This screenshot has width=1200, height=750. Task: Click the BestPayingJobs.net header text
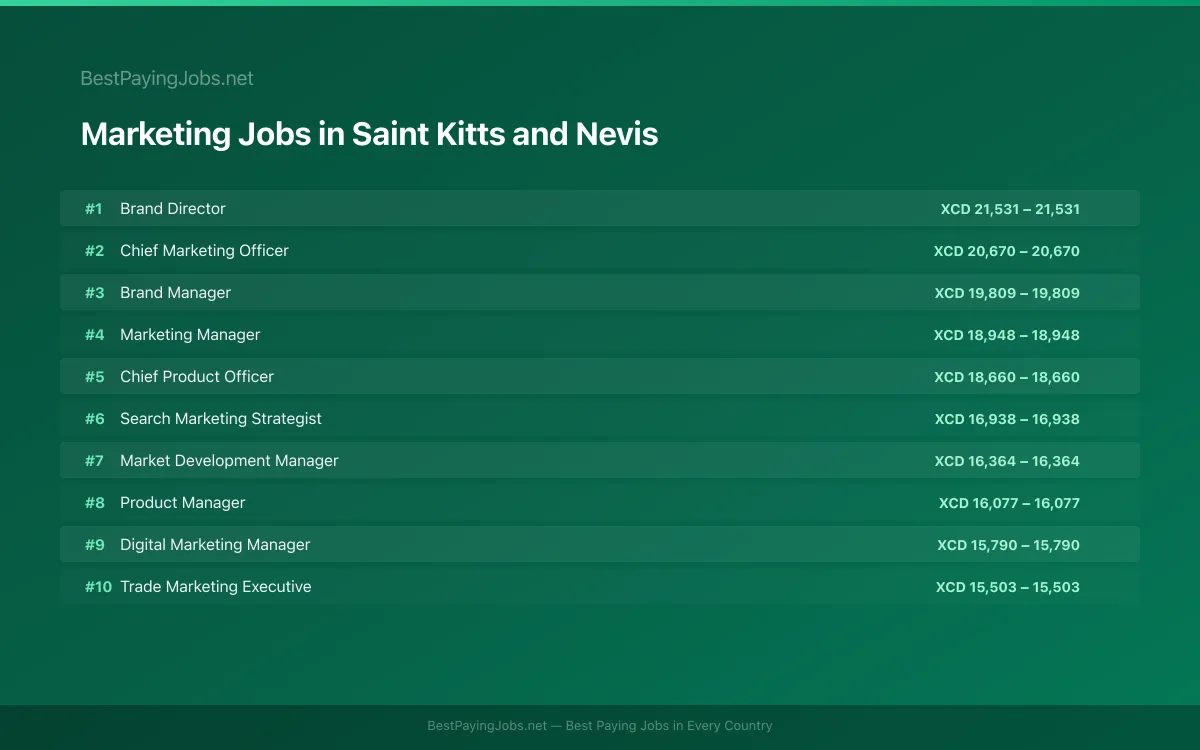[x=167, y=78]
